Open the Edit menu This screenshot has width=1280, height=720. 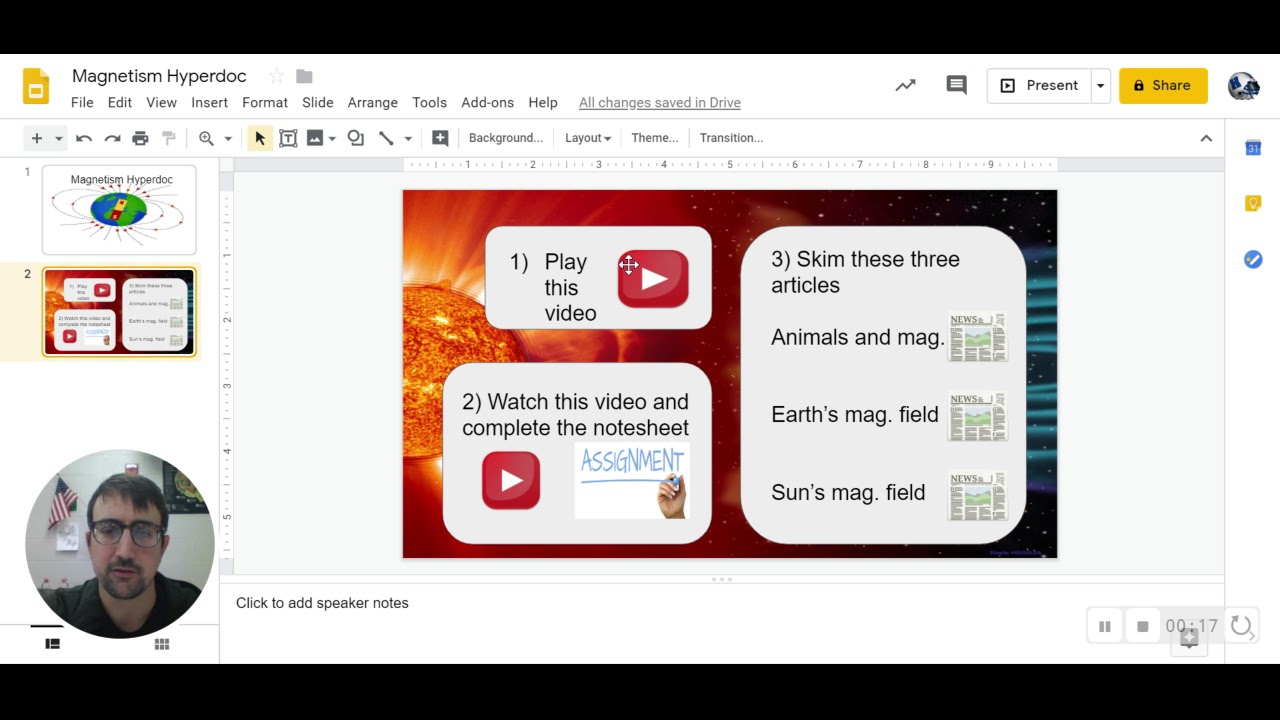(x=120, y=102)
